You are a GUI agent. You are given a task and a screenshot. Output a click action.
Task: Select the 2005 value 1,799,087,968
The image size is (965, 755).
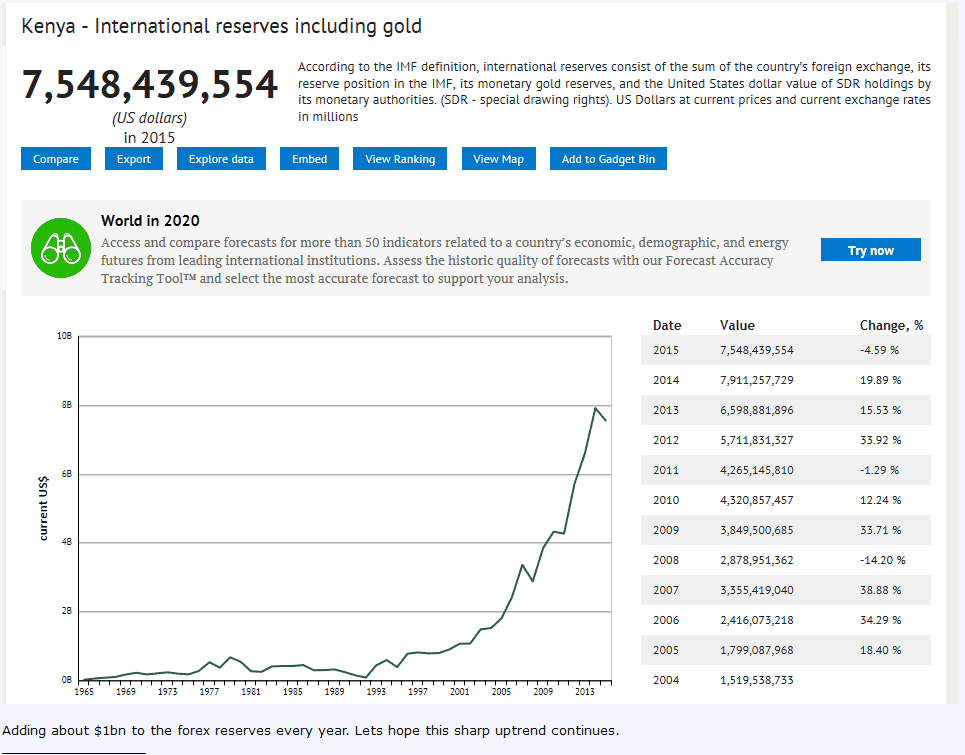(x=757, y=650)
